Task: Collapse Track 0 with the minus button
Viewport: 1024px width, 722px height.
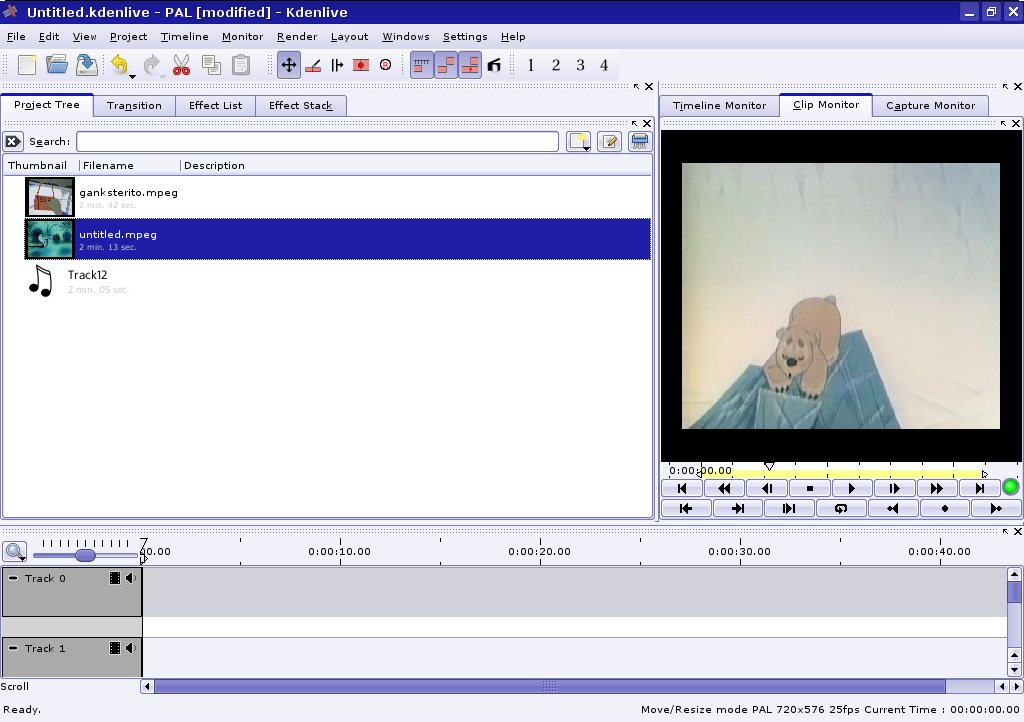Action: [13, 578]
